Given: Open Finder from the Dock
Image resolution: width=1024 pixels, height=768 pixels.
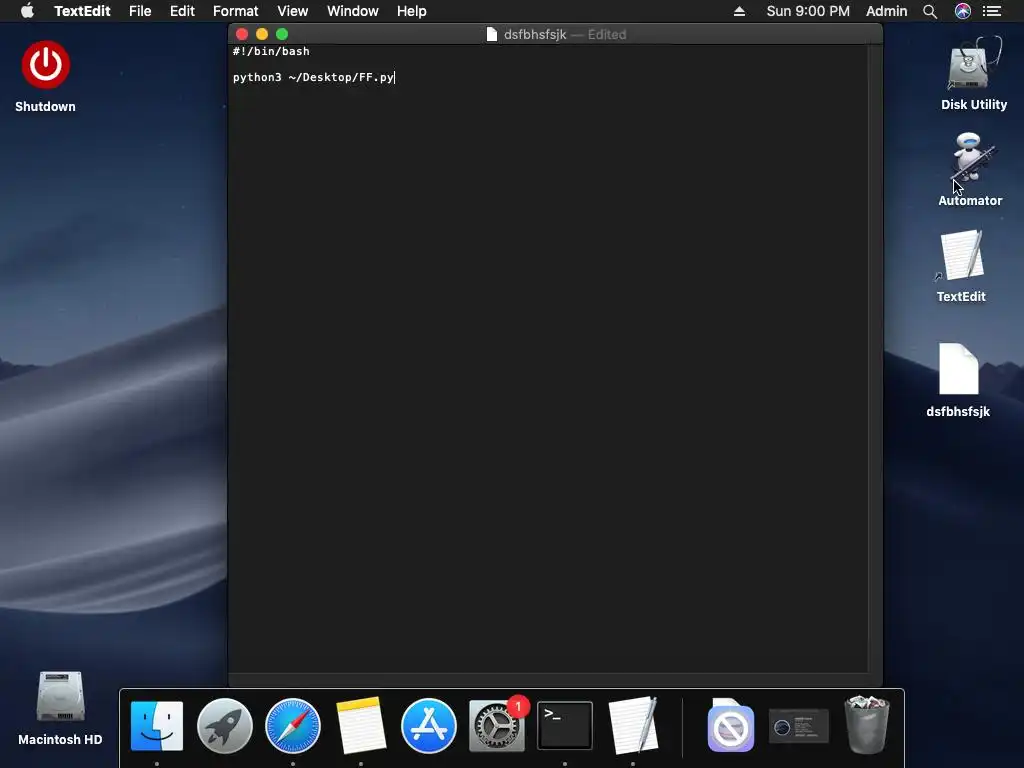Looking at the screenshot, I should [x=157, y=726].
